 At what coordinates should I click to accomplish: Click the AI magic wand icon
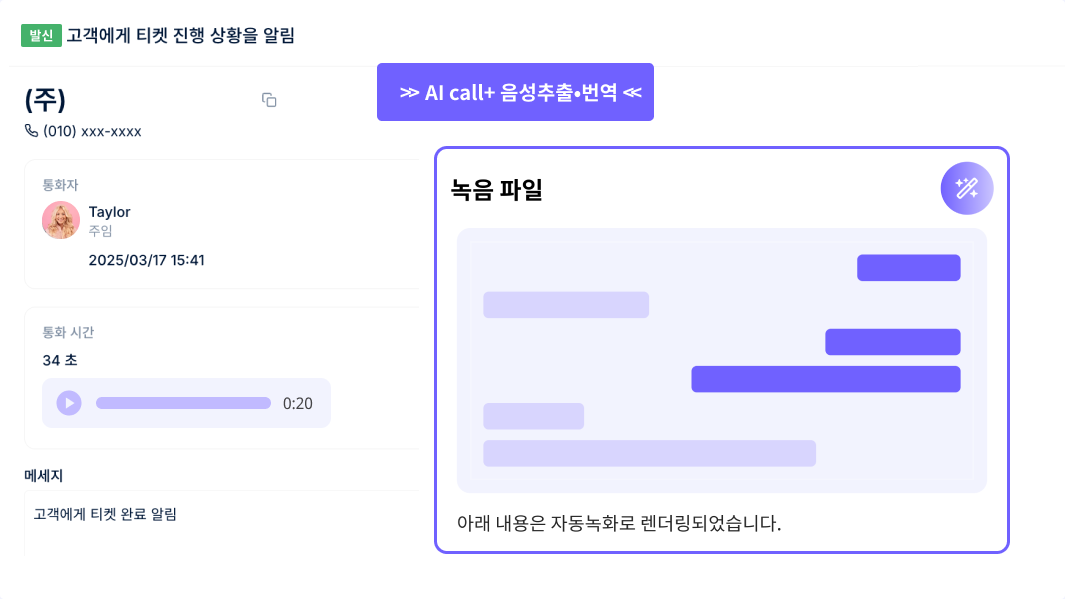pyautogui.click(x=967, y=188)
